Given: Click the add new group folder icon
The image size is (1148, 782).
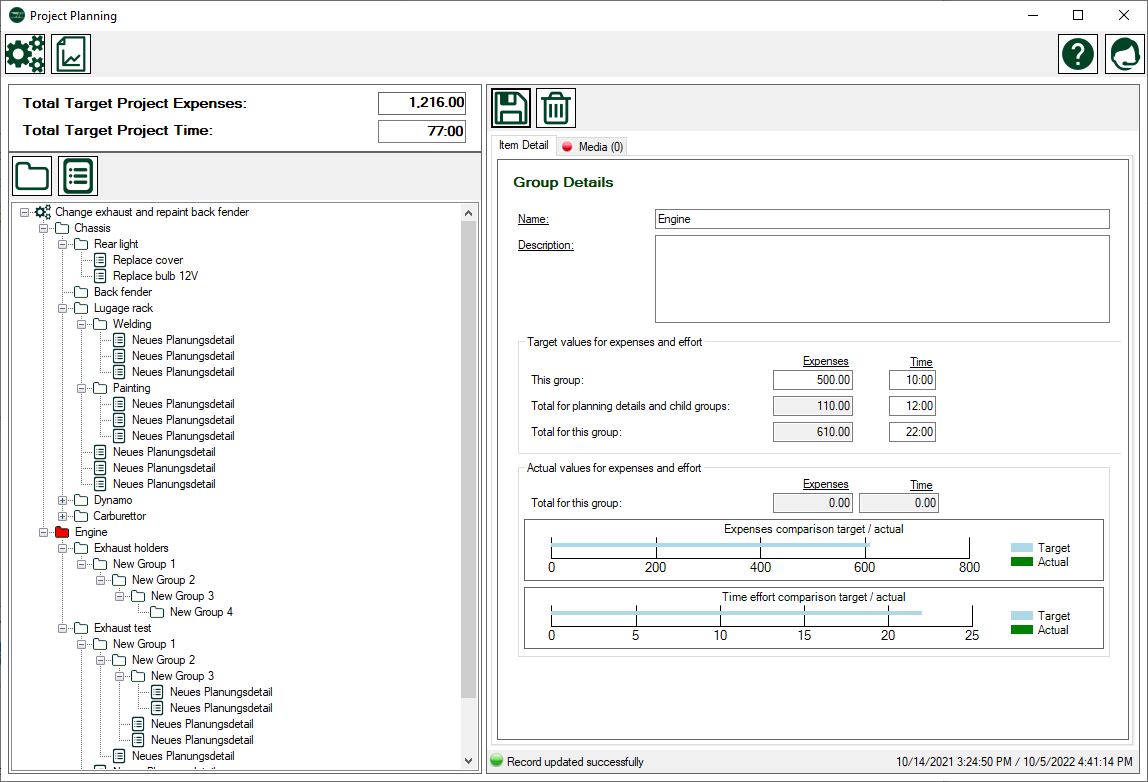Looking at the screenshot, I should (32, 177).
